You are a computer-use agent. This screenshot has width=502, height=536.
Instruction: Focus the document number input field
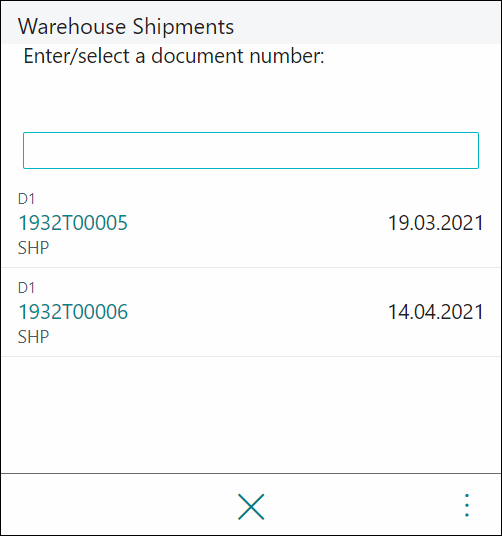(x=251, y=150)
